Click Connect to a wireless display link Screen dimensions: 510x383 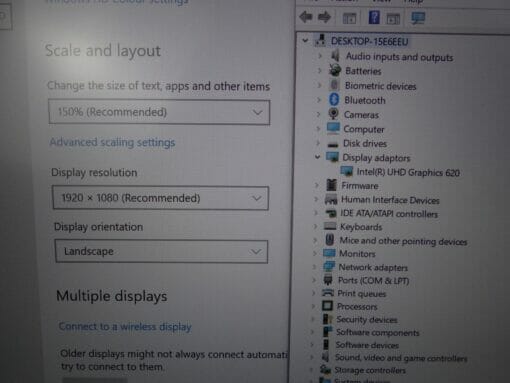(125, 326)
